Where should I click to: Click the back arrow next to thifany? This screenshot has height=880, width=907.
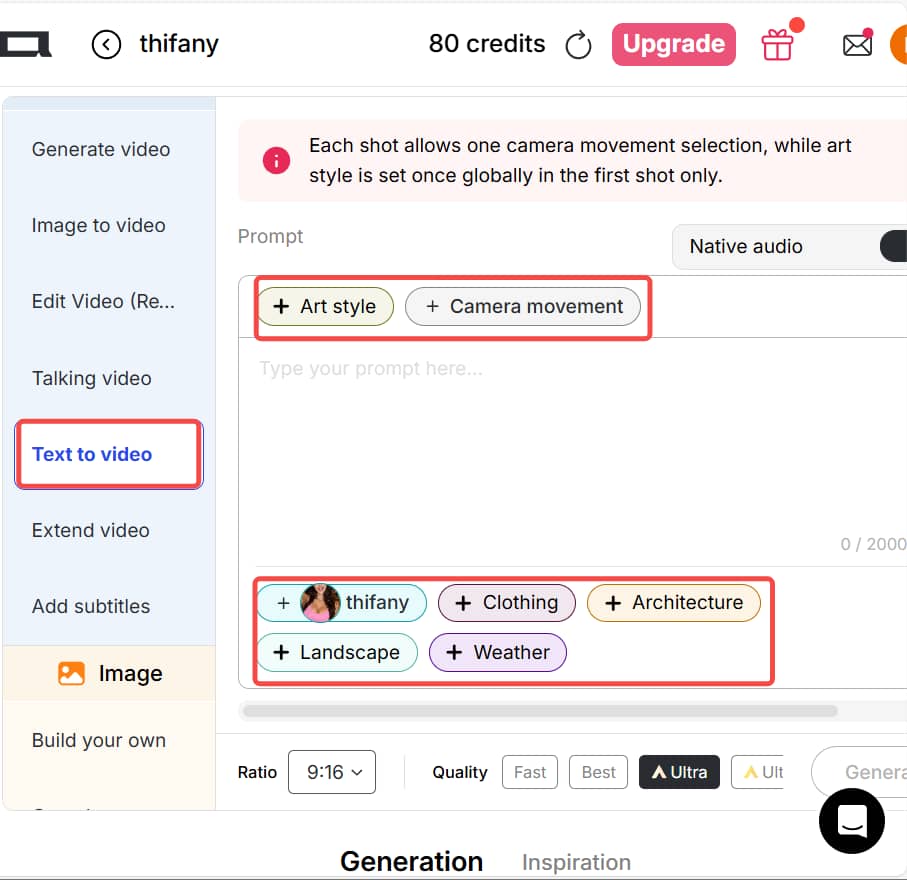click(106, 44)
